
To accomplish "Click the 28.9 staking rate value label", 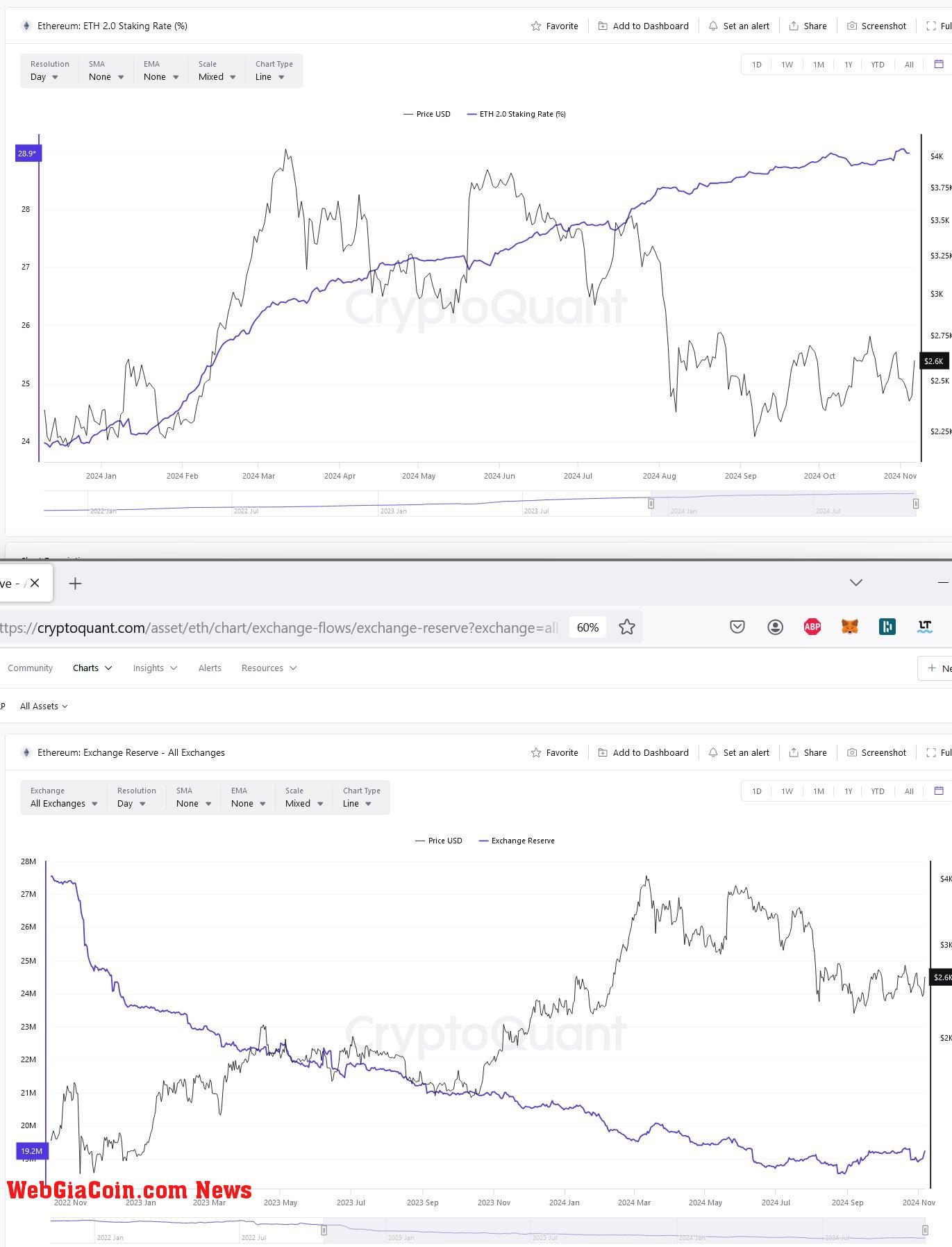I will tap(28, 154).
